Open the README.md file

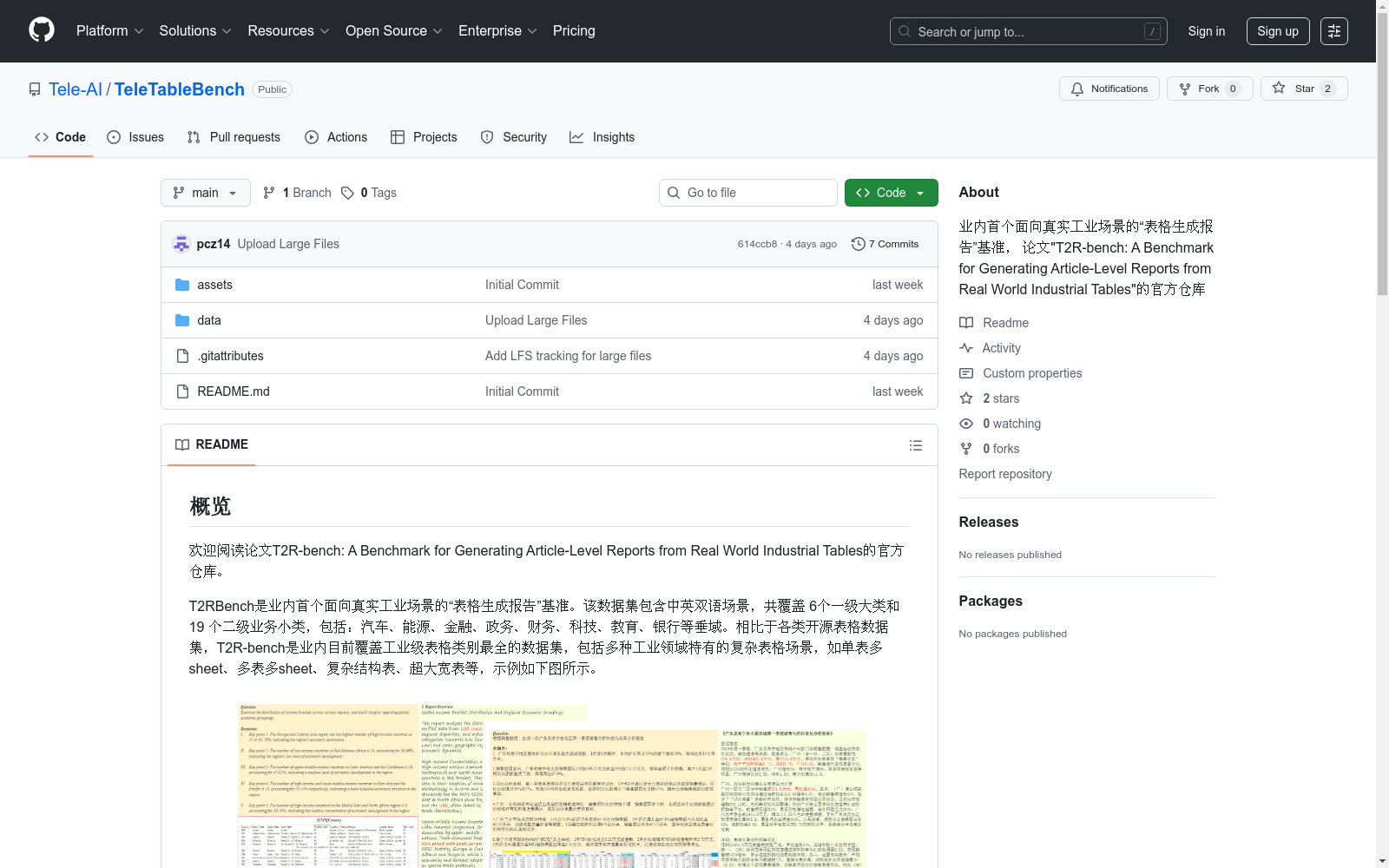pyautogui.click(x=234, y=391)
